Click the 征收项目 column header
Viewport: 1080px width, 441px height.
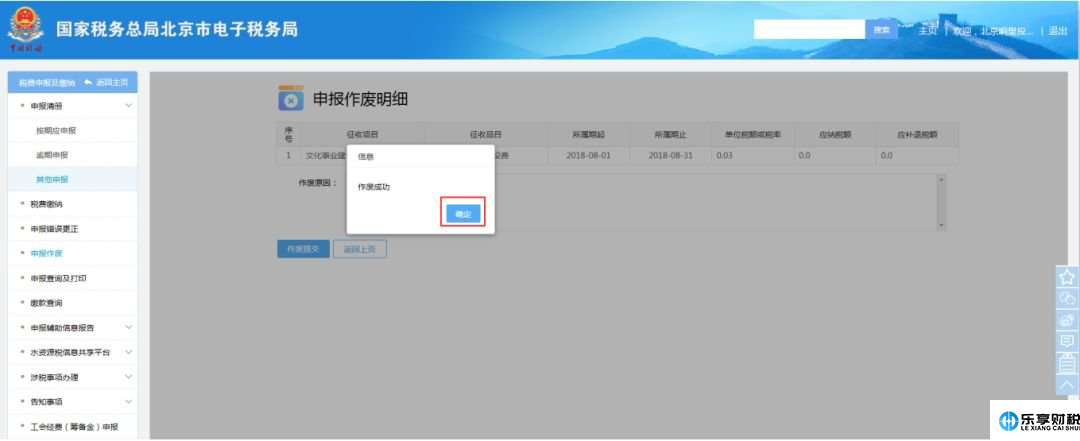tap(362, 135)
